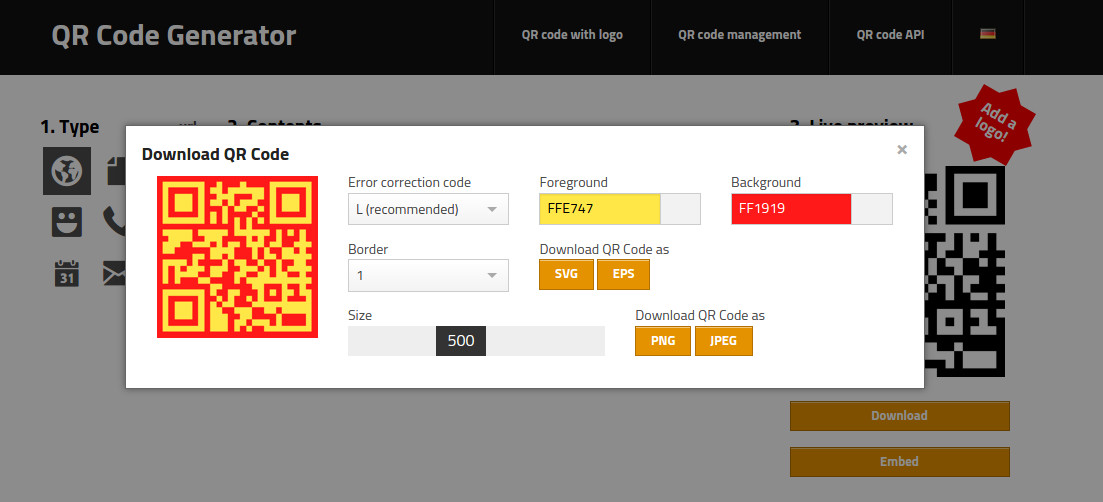
Task: Click the Download QR Code dialog title
Action: tap(215, 154)
